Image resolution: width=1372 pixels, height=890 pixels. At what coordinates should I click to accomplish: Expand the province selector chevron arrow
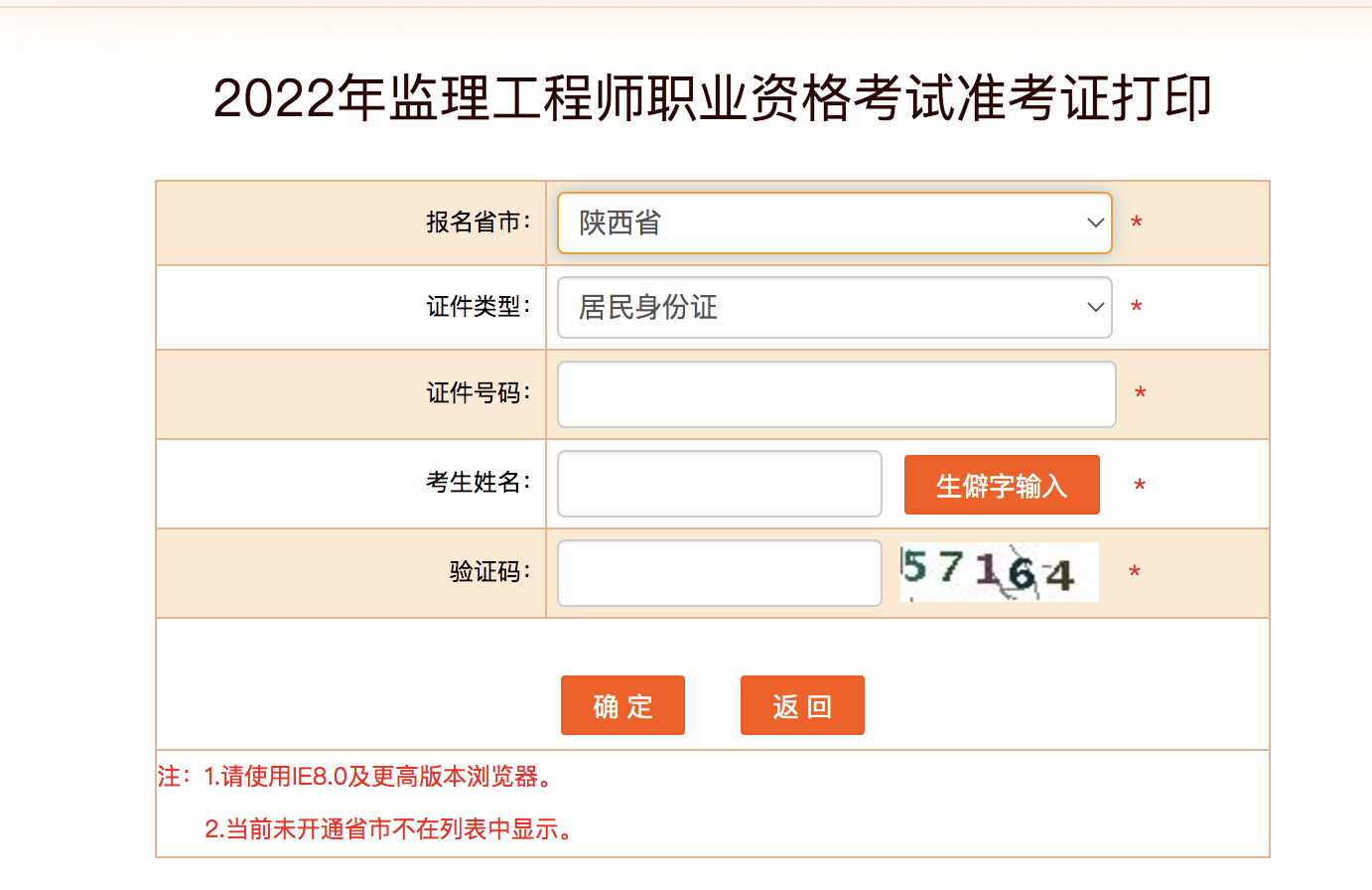[1093, 222]
